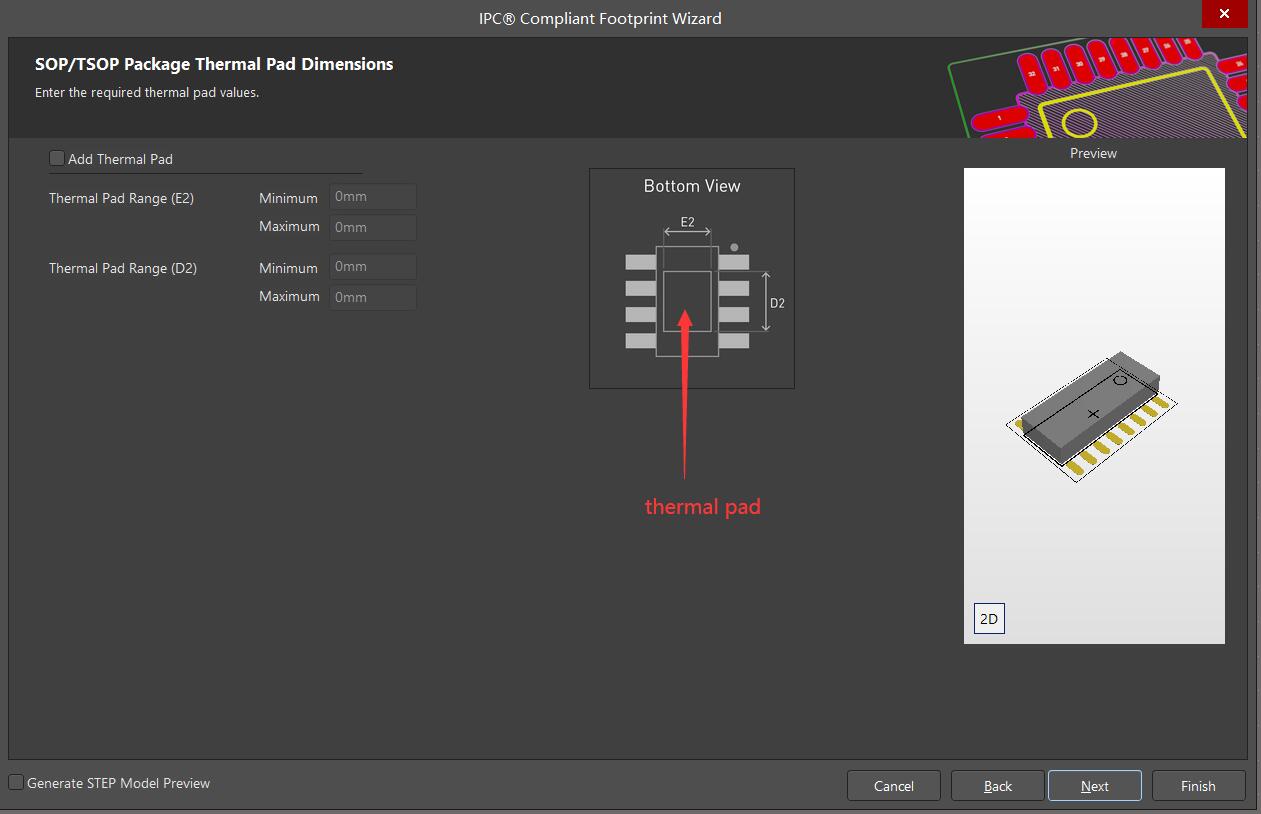Toggle Generate STEP Model Preview checkbox
The height and width of the screenshot is (814, 1261).
pos(16,782)
